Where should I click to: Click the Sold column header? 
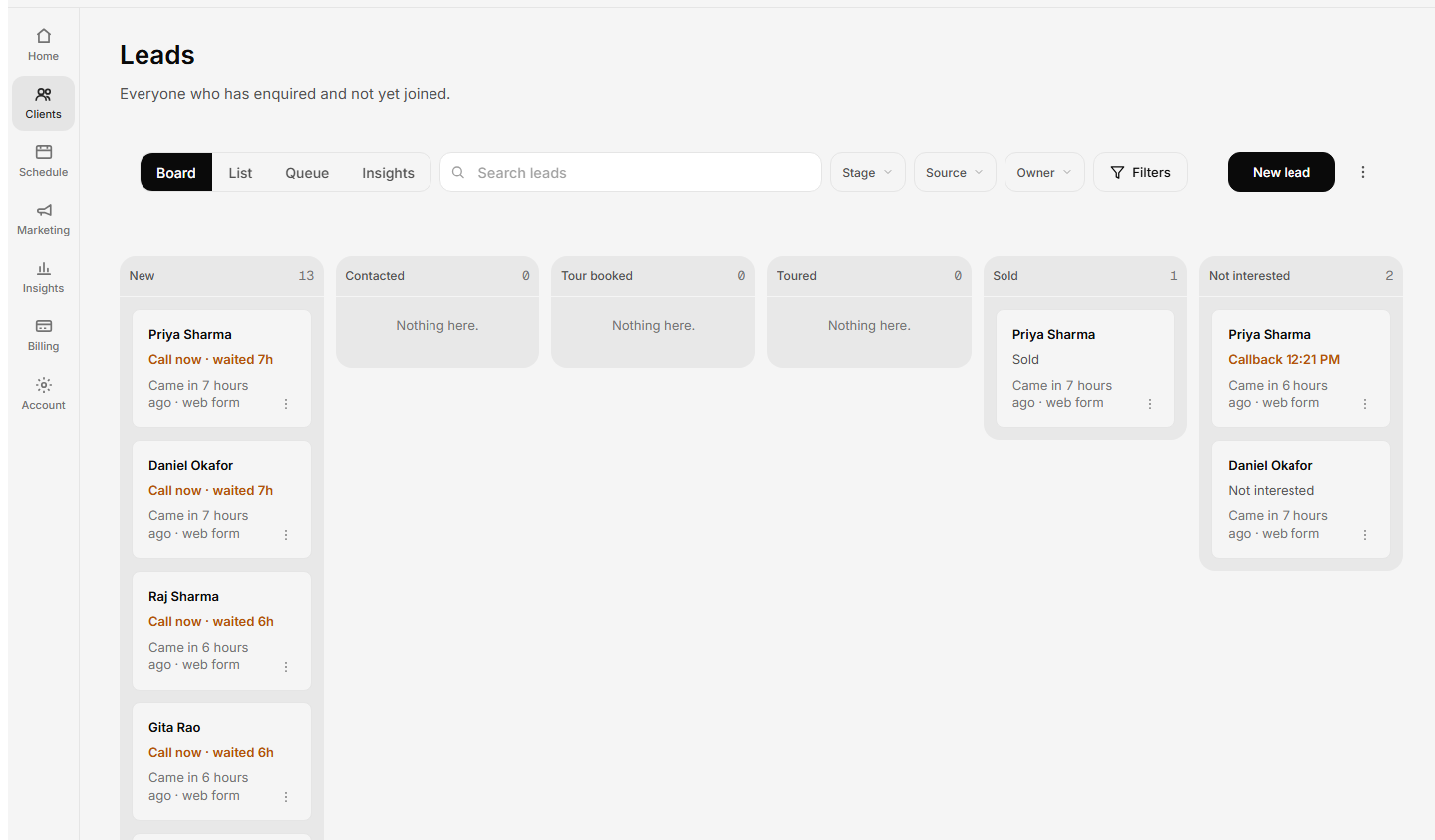[1085, 276]
